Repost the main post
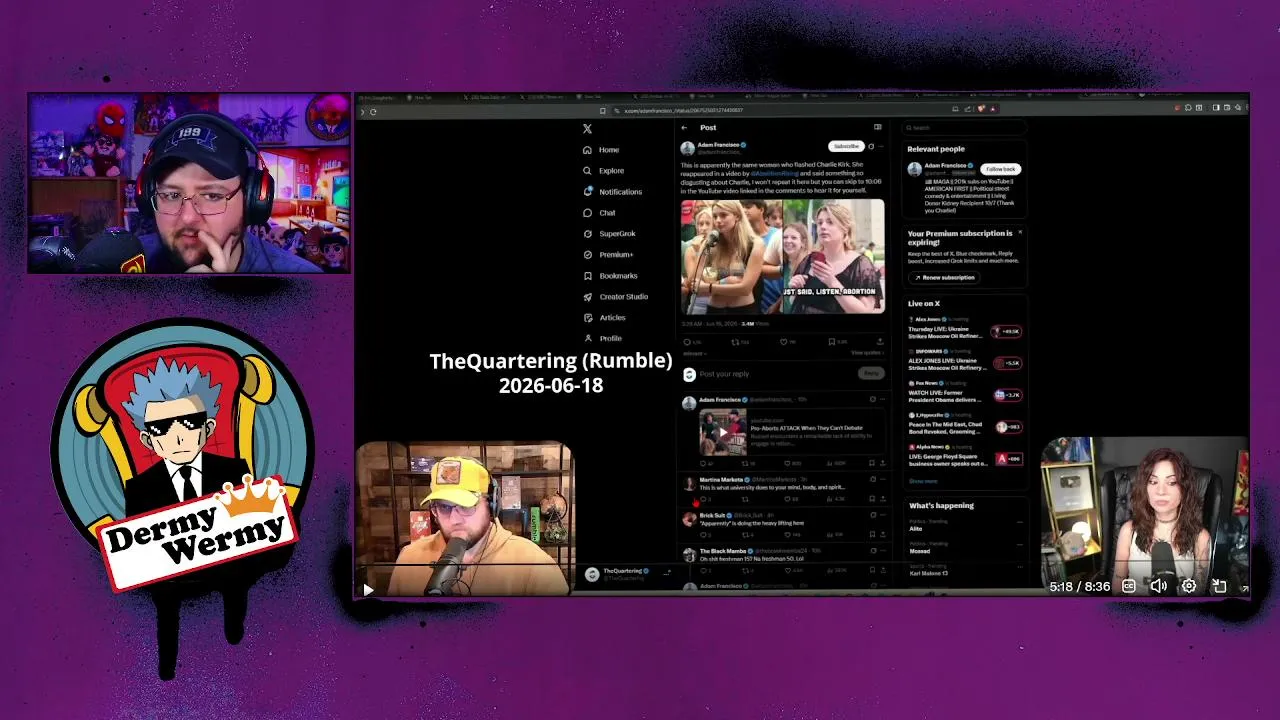1280x720 pixels. [735, 342]
